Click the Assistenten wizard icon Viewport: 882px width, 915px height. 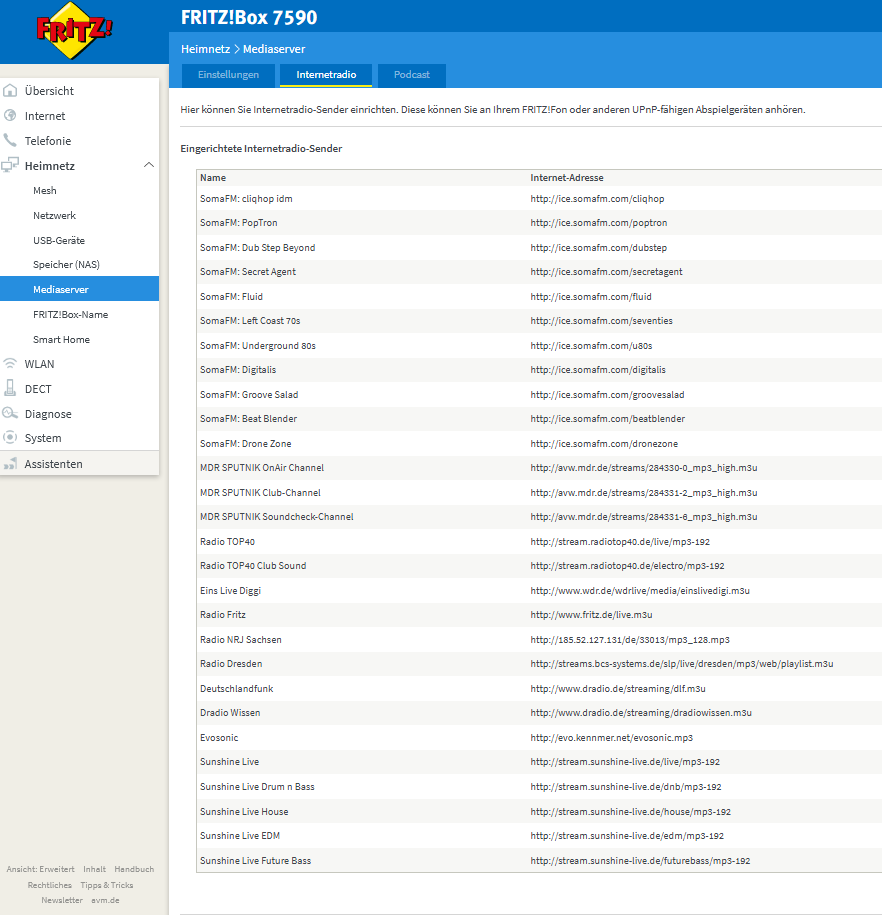click(x=9, y=464)
